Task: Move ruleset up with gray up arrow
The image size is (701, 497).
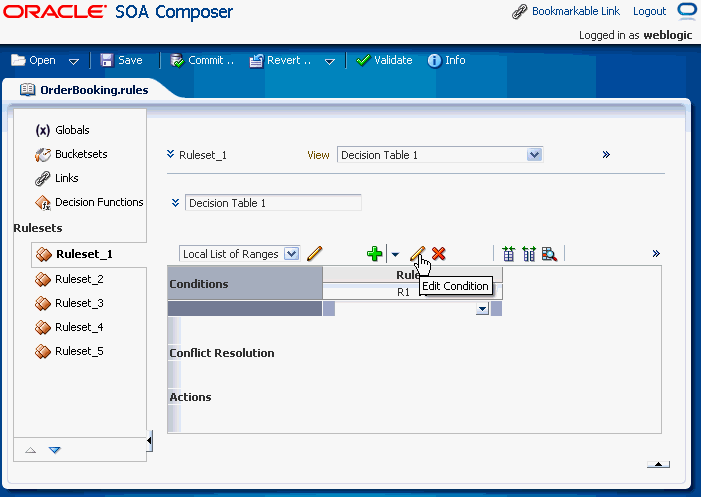Action: coord(30,450)
